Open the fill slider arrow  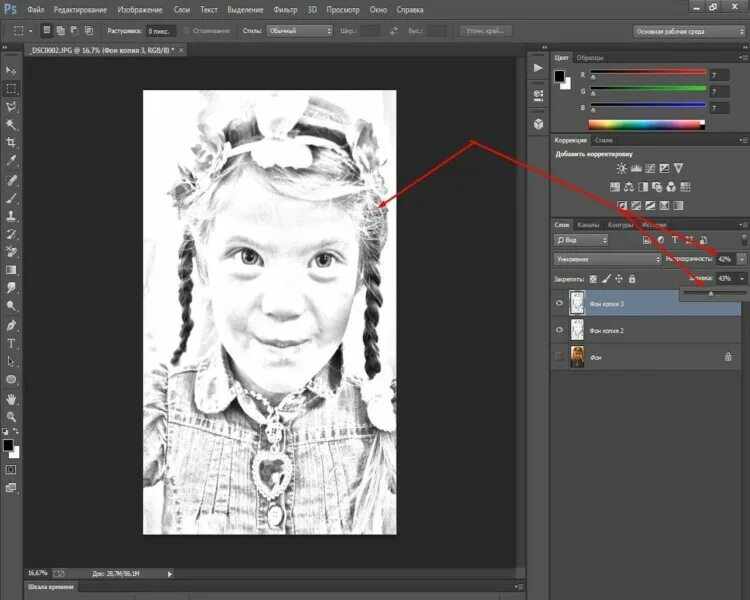click(x=742, y=278)
